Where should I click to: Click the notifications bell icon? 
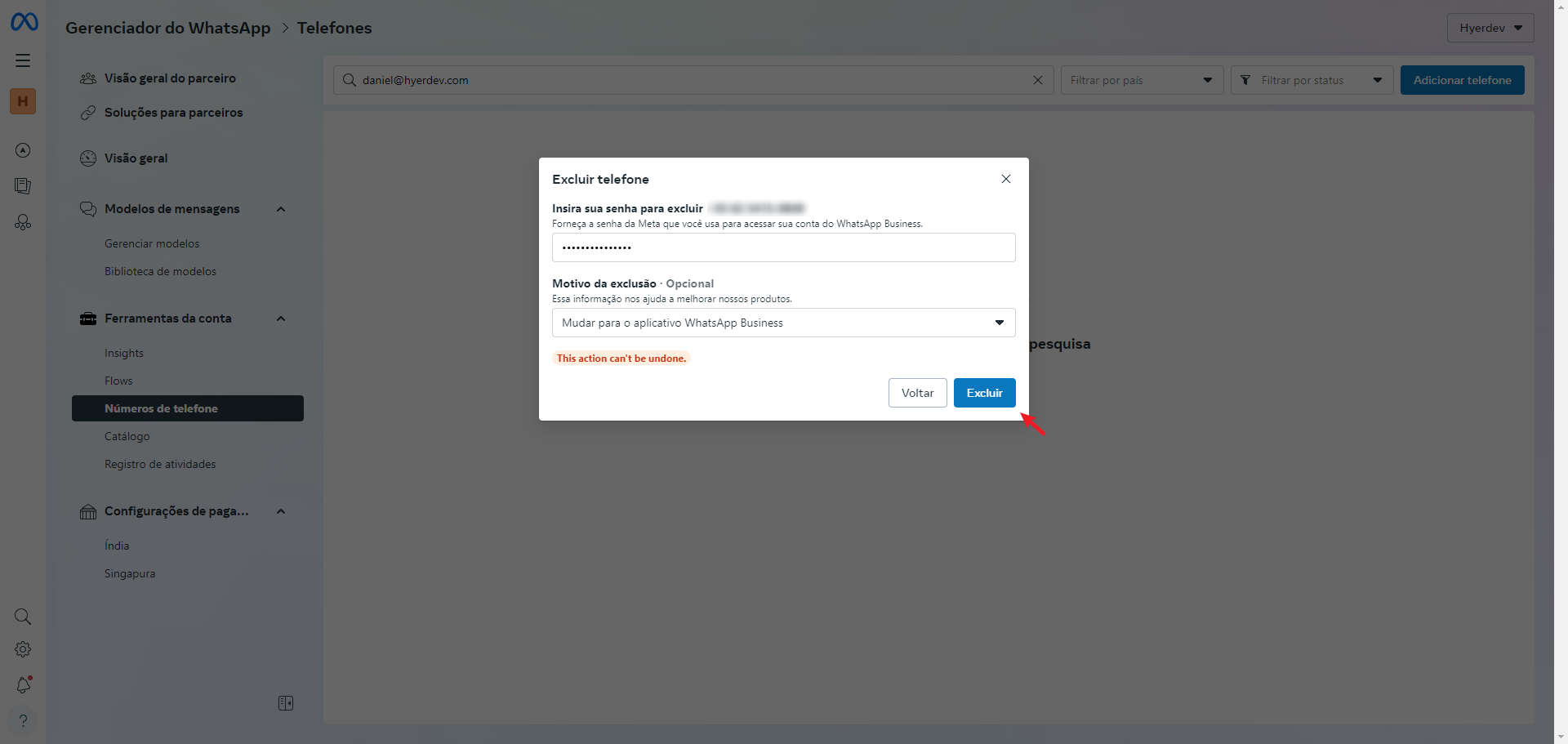23,685
